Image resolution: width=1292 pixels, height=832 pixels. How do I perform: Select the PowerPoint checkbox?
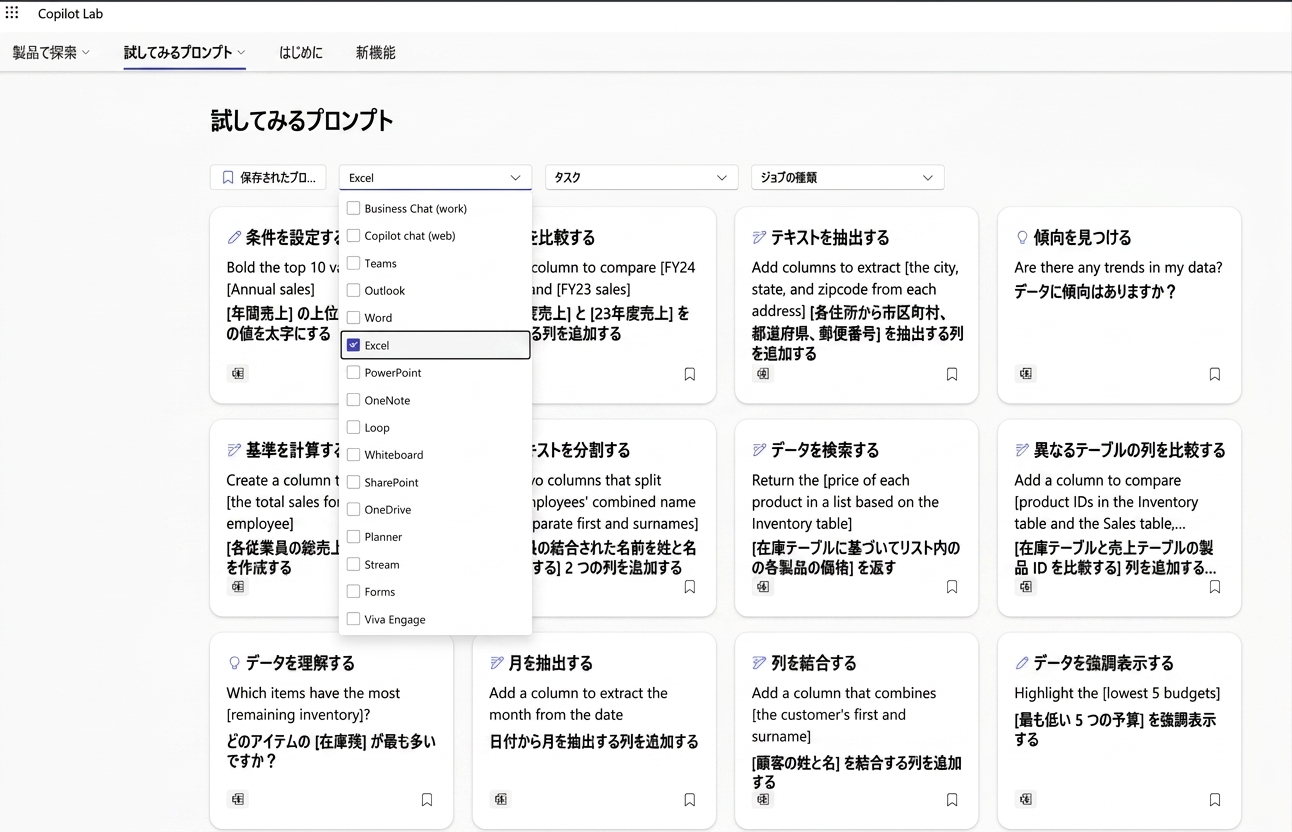[353, 372]
